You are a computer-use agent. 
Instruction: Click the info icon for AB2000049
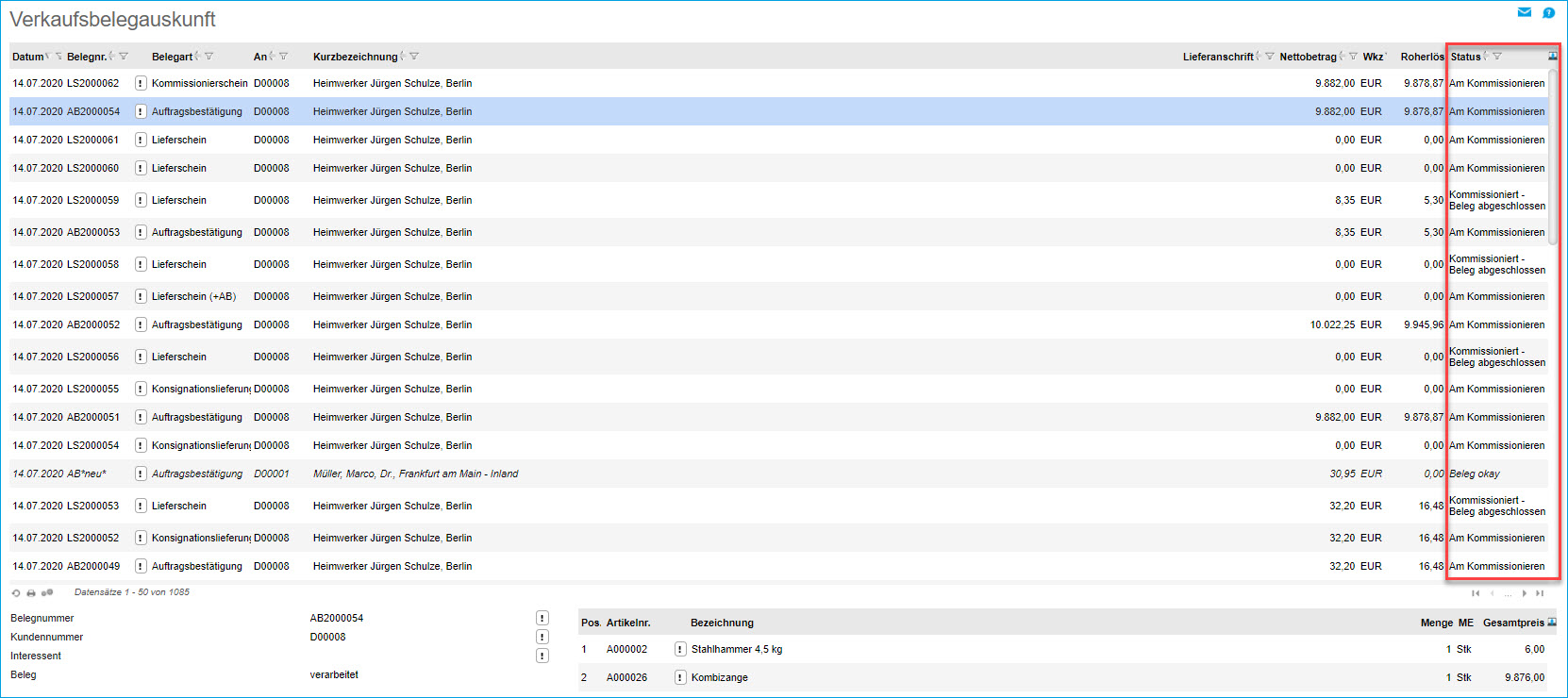tap(141, 566)
